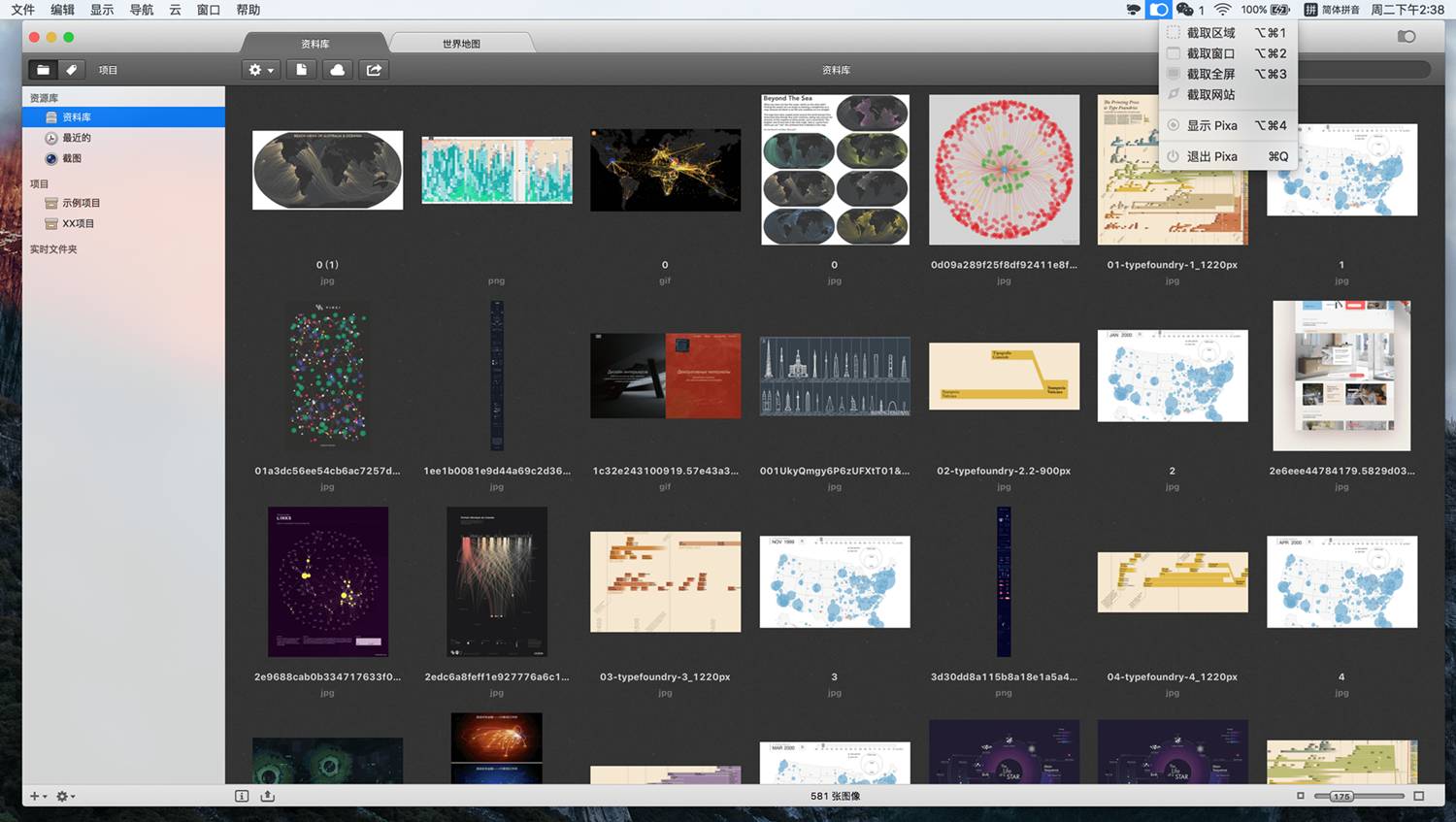Open the 导航 menu
Viewport: 1456px width, 822px height.
click(x=142, y=10)
